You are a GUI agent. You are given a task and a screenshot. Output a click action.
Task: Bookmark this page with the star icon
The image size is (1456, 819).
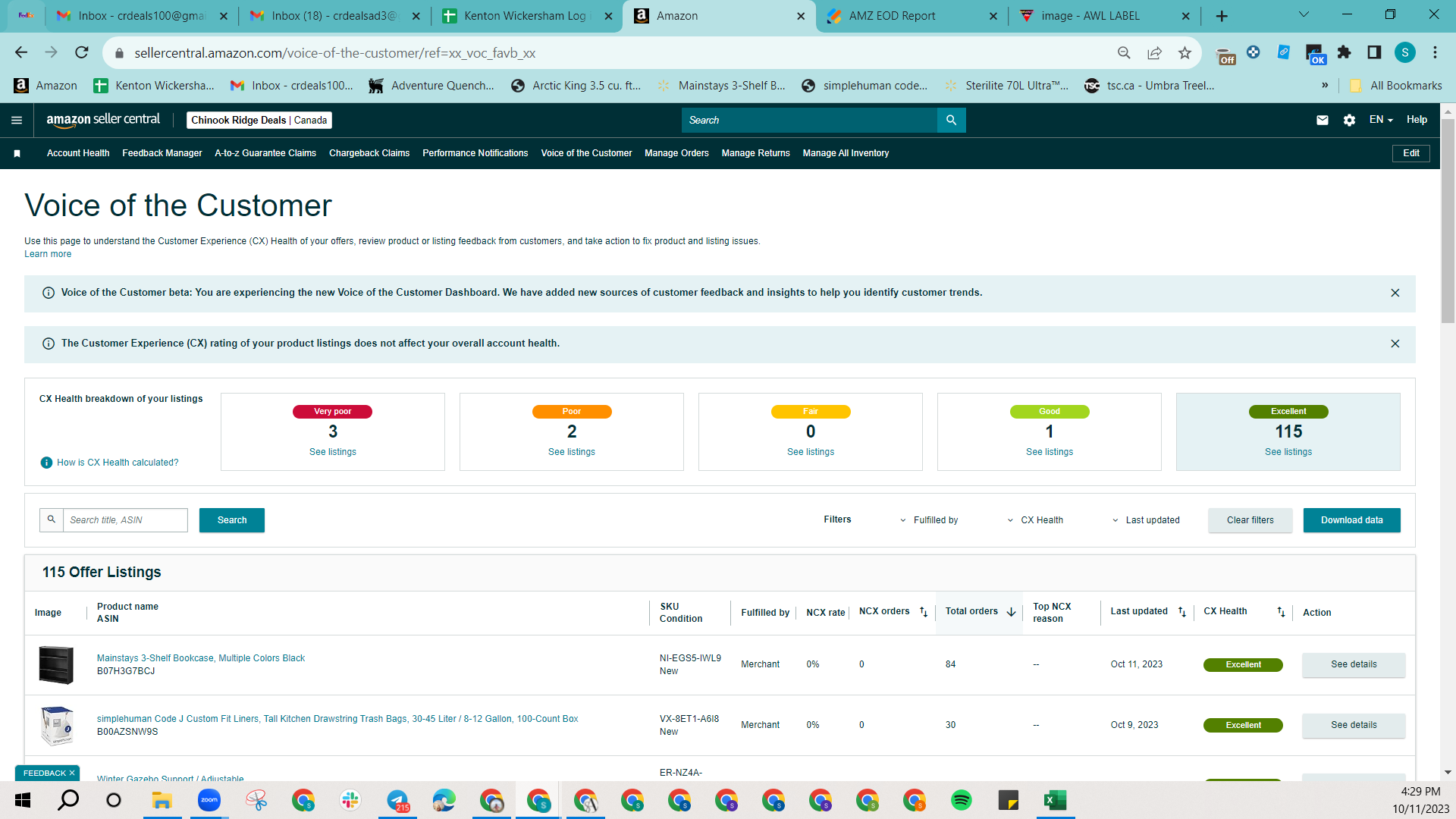1185,52
